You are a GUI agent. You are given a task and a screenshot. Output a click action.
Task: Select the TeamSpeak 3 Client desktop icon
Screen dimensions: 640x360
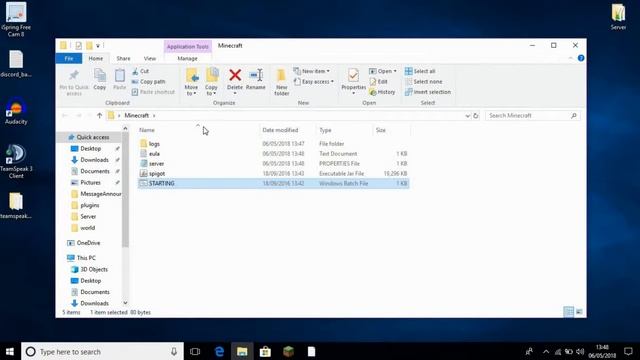[x=16, y=161]
